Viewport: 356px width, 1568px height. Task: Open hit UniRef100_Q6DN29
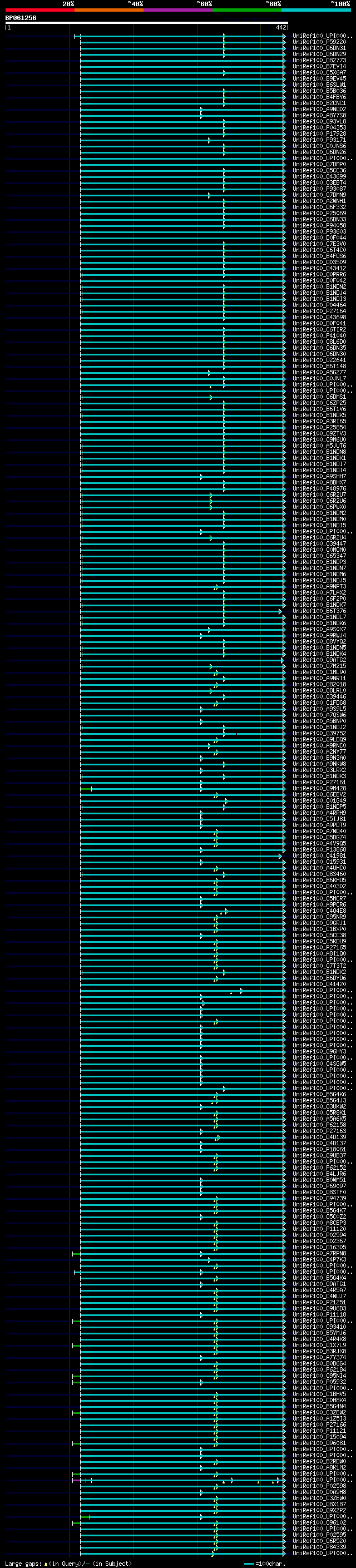[319, 54]
